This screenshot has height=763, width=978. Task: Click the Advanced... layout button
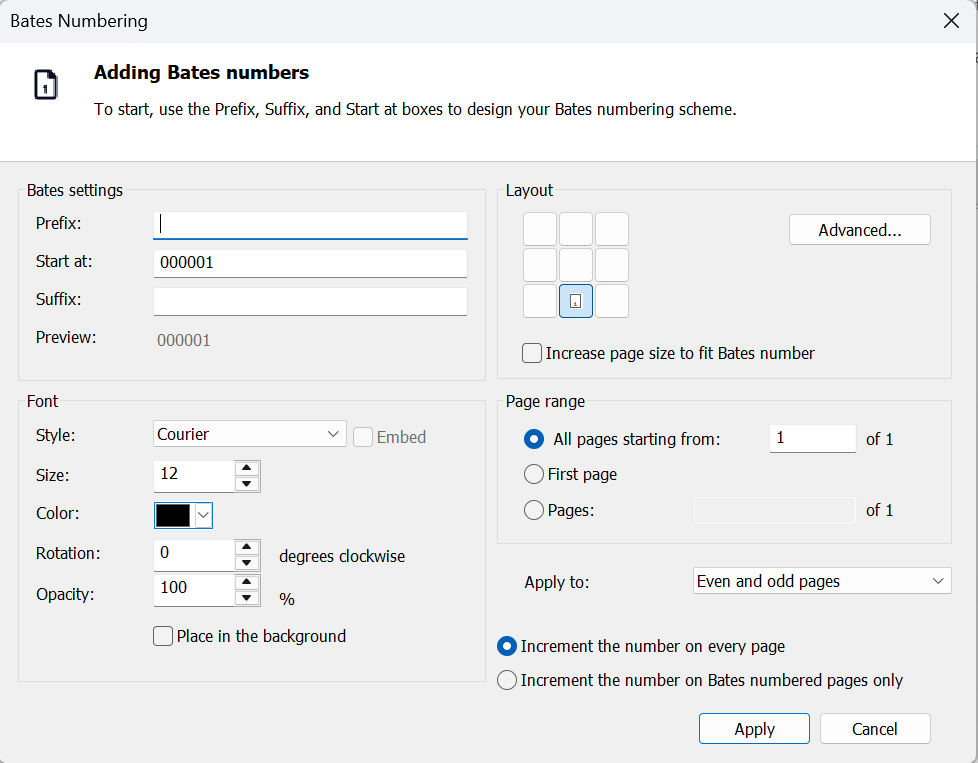[x=859, y=230]
